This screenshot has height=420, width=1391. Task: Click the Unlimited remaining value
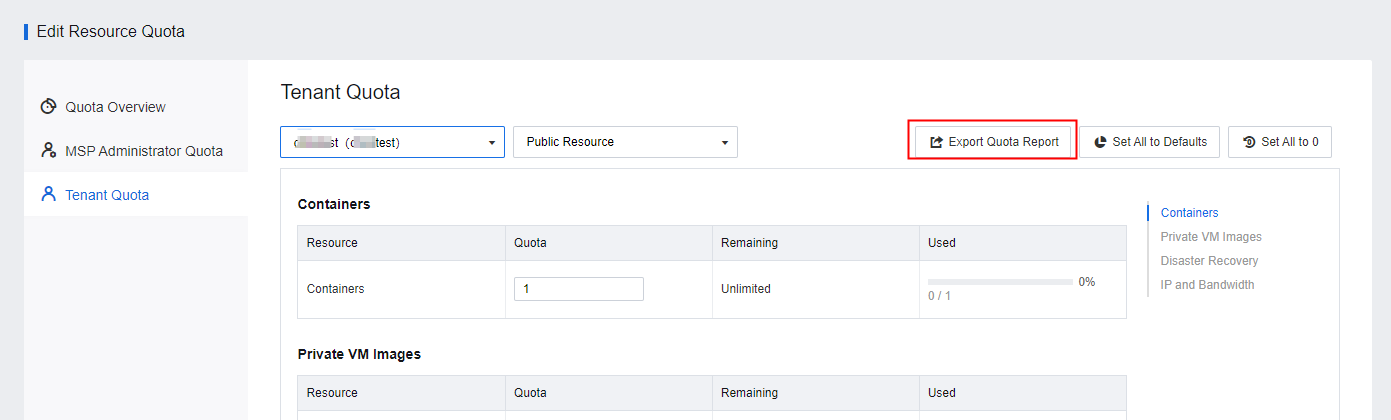746,289
